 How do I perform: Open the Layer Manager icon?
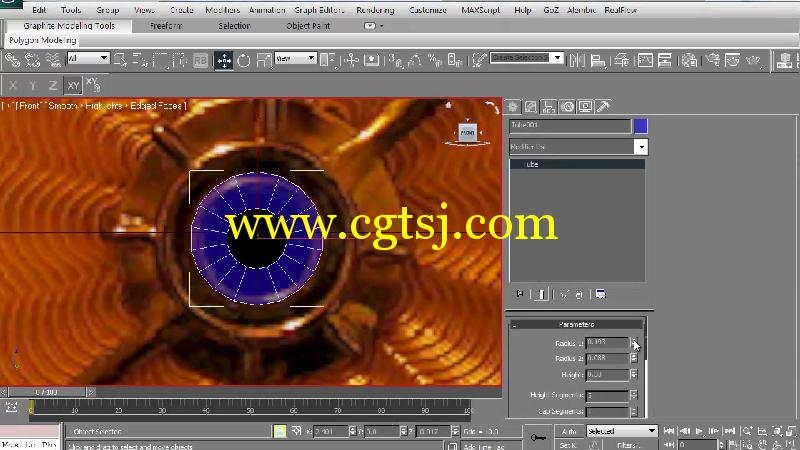(x=621, y=60)
